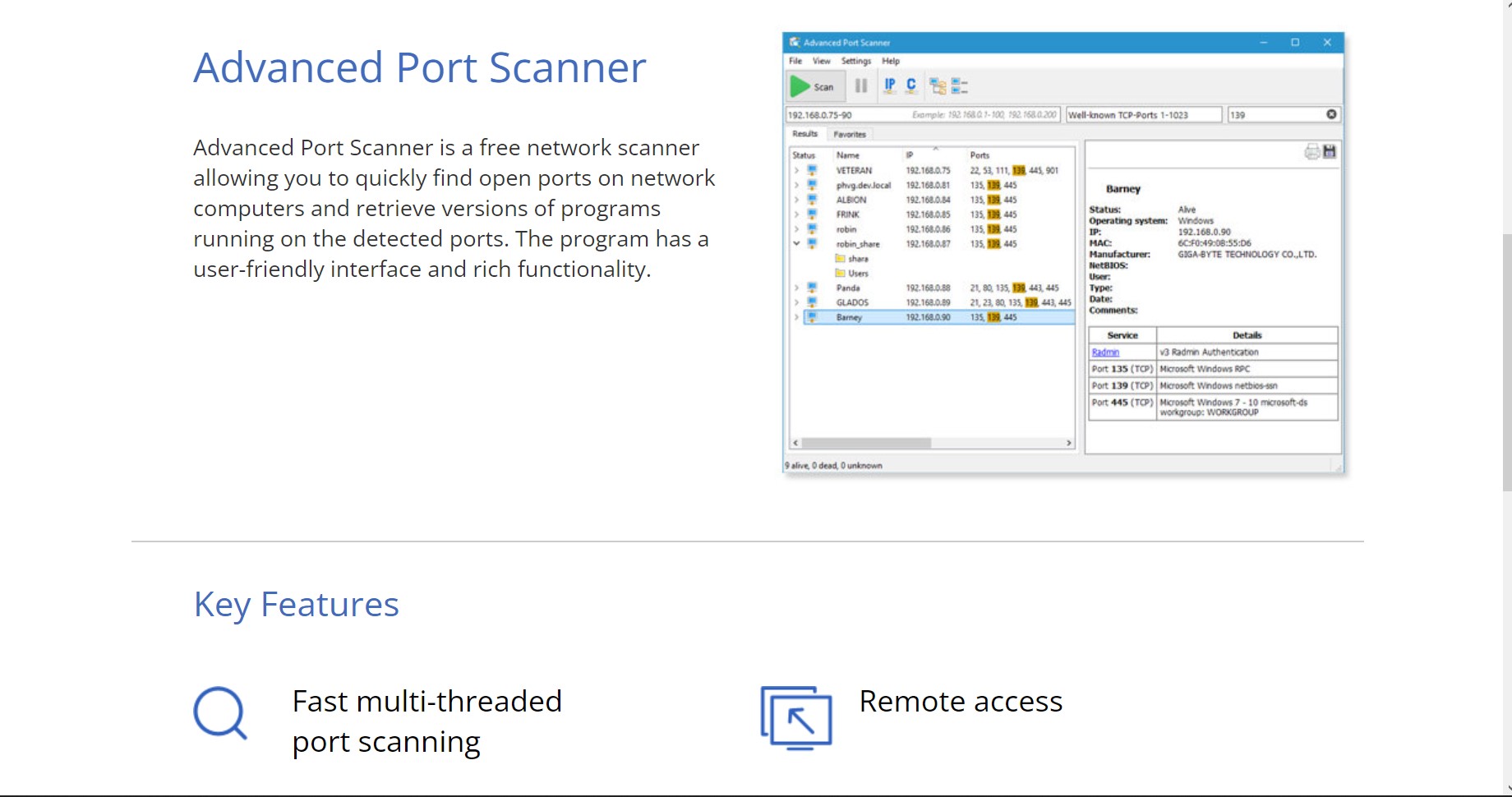The height and width of the screenshot is (797, 1512).
Task: Switch to the Results tab
Action: (x=805, y=134)
